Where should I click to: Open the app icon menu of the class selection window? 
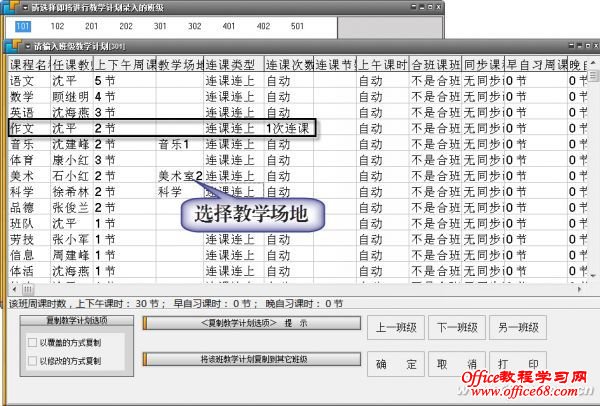point(11,7)
